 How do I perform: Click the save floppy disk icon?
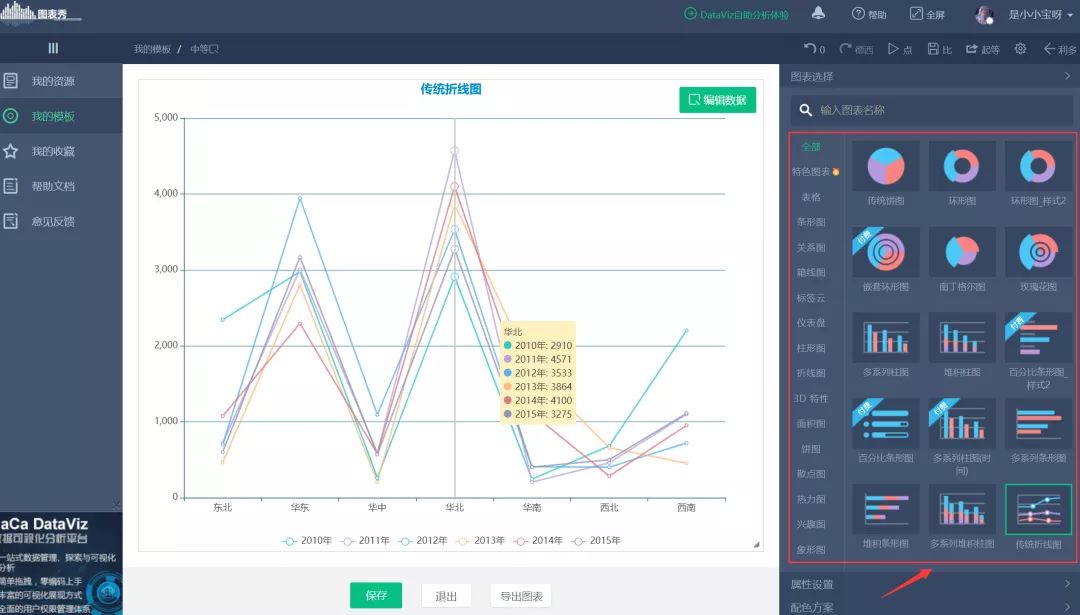pyautogui.click(x=933, y=49)
